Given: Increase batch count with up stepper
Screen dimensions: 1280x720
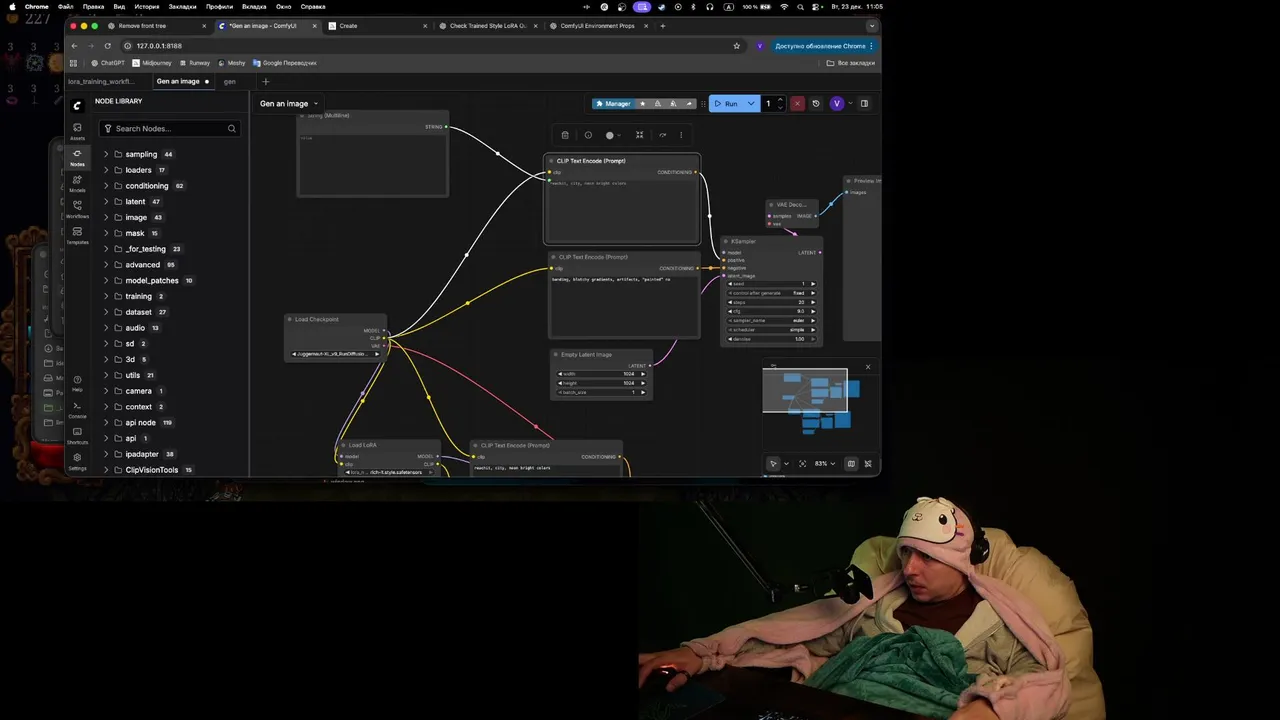Looking at the screenshot, I should [x=781, y=100].
